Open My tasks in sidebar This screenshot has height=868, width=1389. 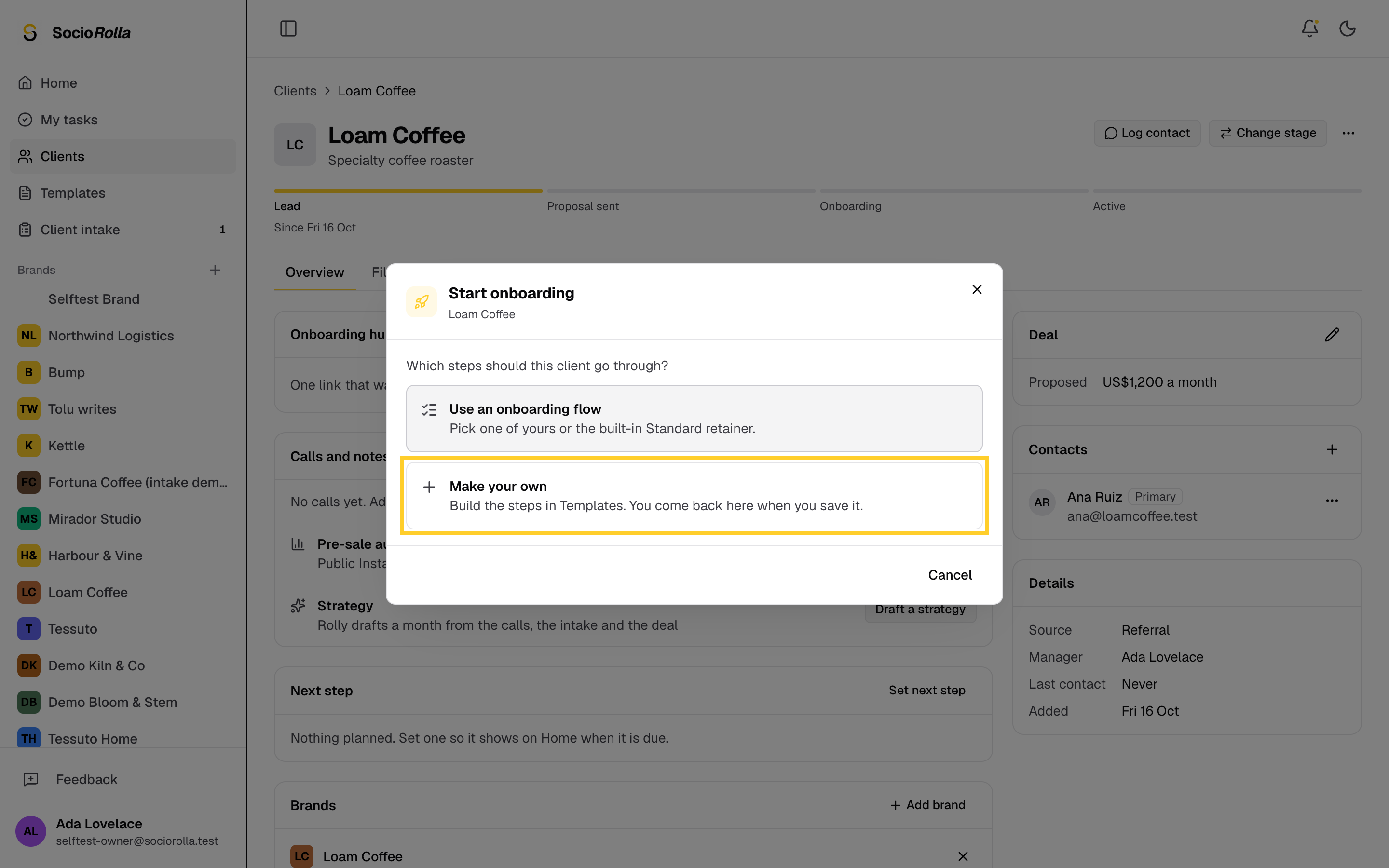tap(123, 120)
